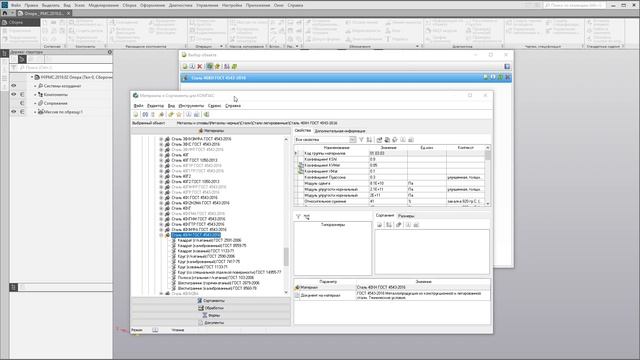Click the status bar icon next to 'Режим'
640x360 pixels.
[x=155, y=330]
